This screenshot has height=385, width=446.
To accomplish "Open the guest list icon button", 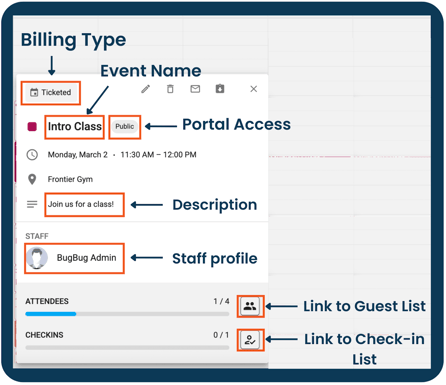I will pyautogui.click(x=250, y=306).
